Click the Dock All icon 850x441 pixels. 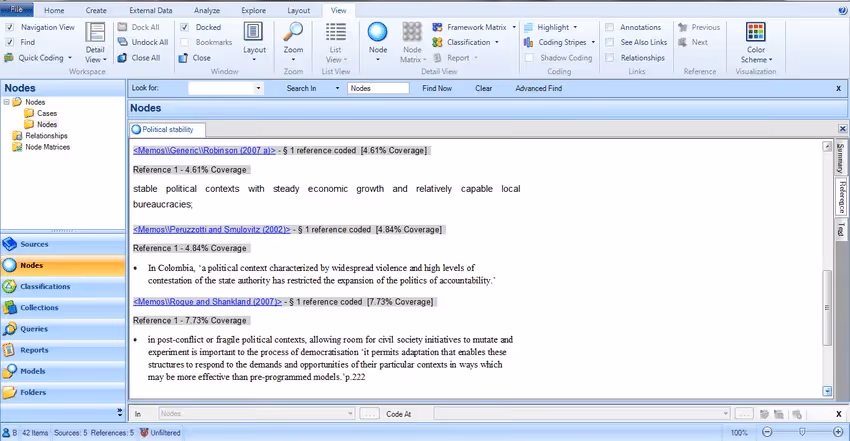[x=123, y=27]
